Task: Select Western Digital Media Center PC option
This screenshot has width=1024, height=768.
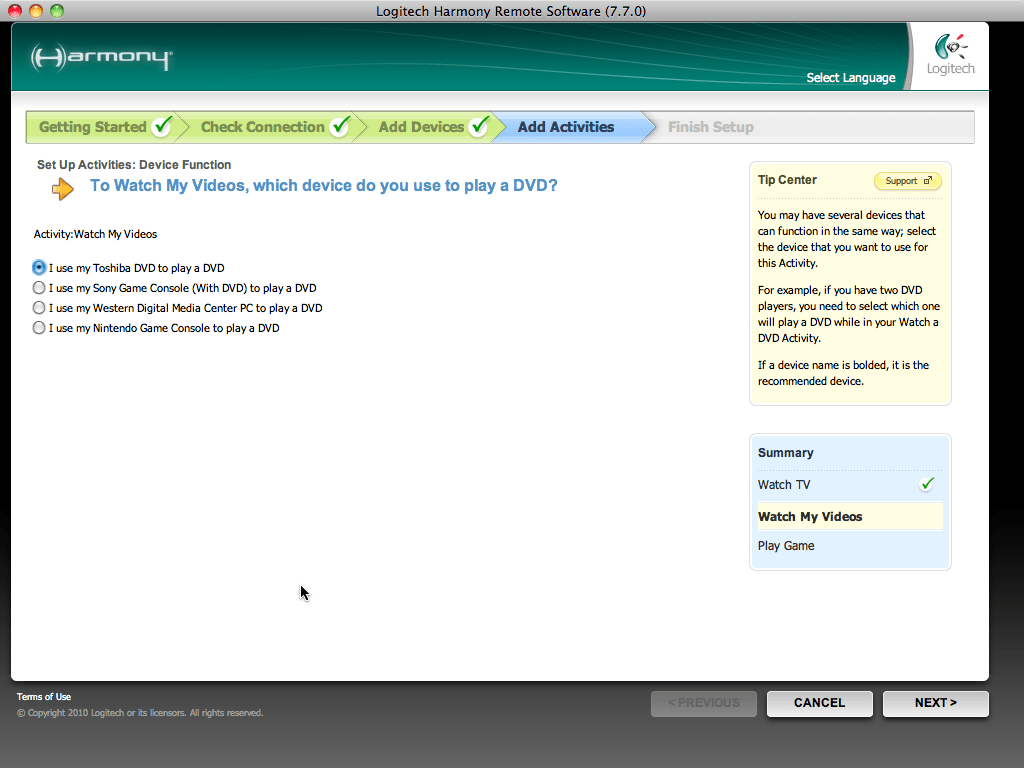Action: tap(39, 308)
